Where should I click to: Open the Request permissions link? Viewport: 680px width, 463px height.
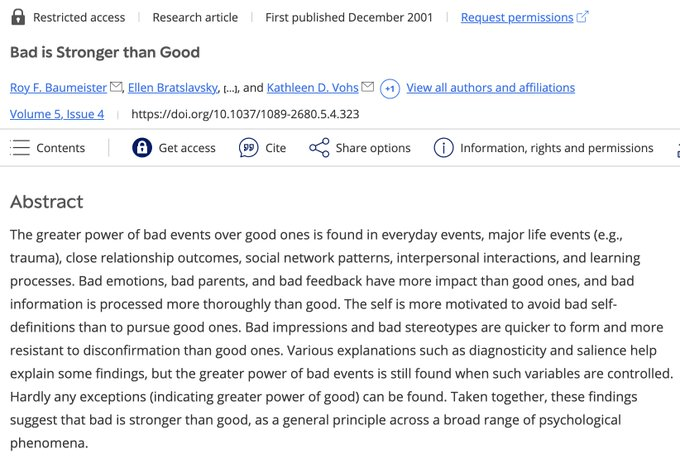coord(517,17)
